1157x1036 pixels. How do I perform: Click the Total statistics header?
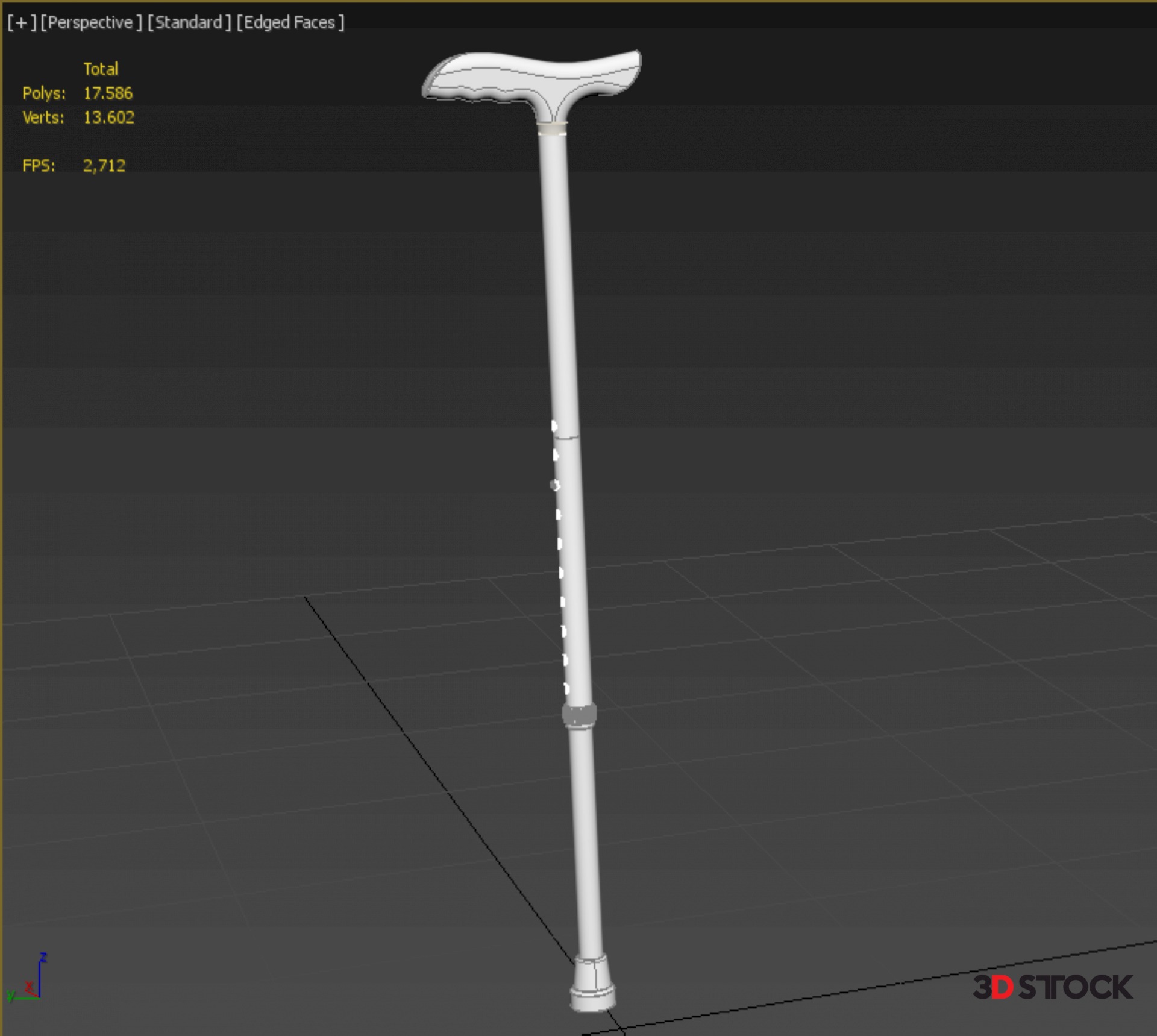coord(100,69)
